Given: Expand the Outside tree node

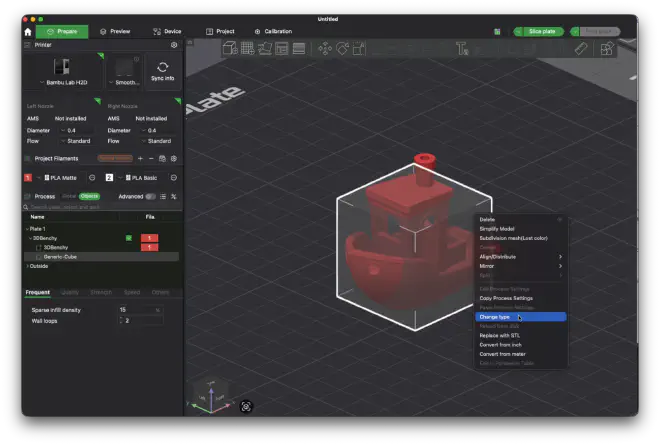Looking at the screenshot, I should (x=27, y=266).
